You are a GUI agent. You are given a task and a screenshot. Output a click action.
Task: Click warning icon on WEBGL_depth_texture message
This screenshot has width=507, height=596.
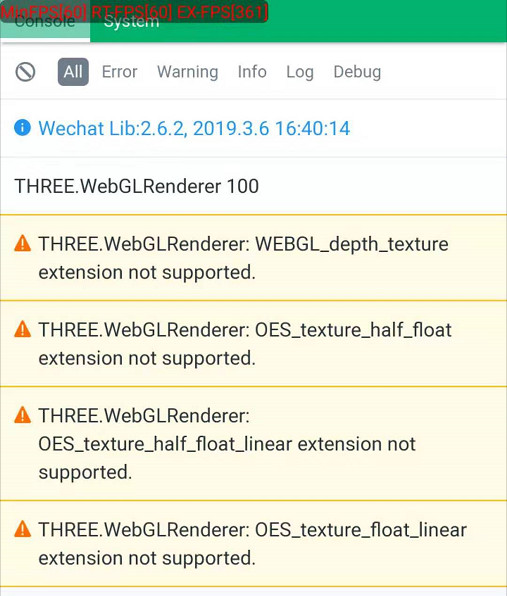click(x=22, y=243)
